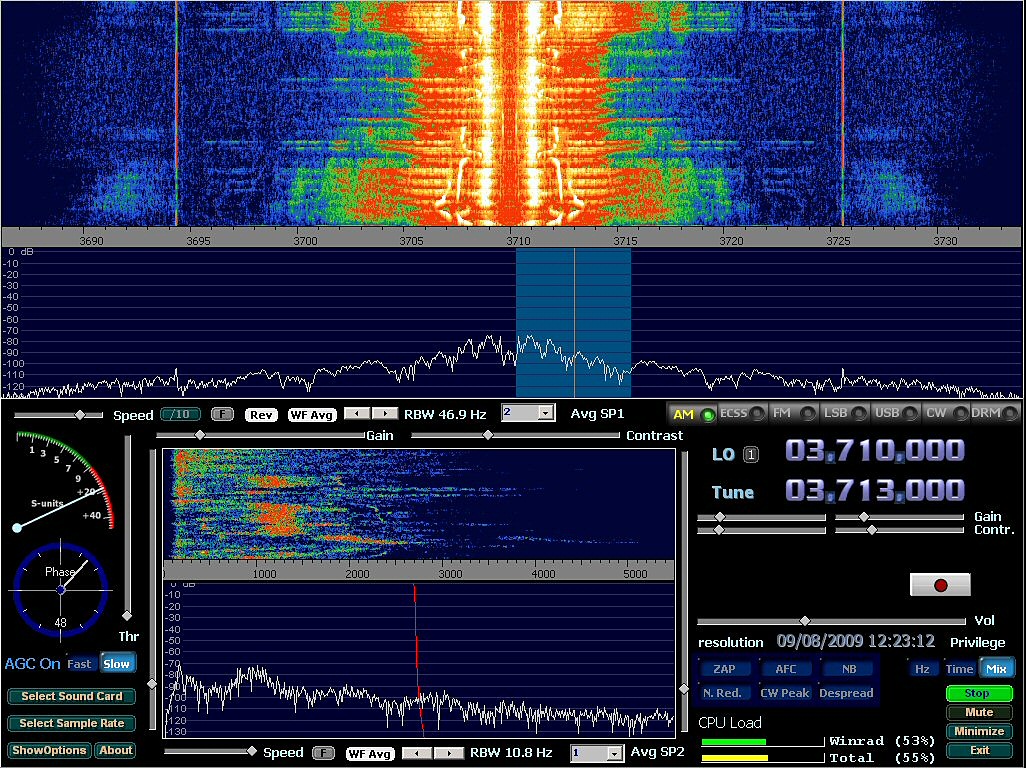1026x768 pixels.
Task: Click the Exit button
Action: (x=979, y=750)
